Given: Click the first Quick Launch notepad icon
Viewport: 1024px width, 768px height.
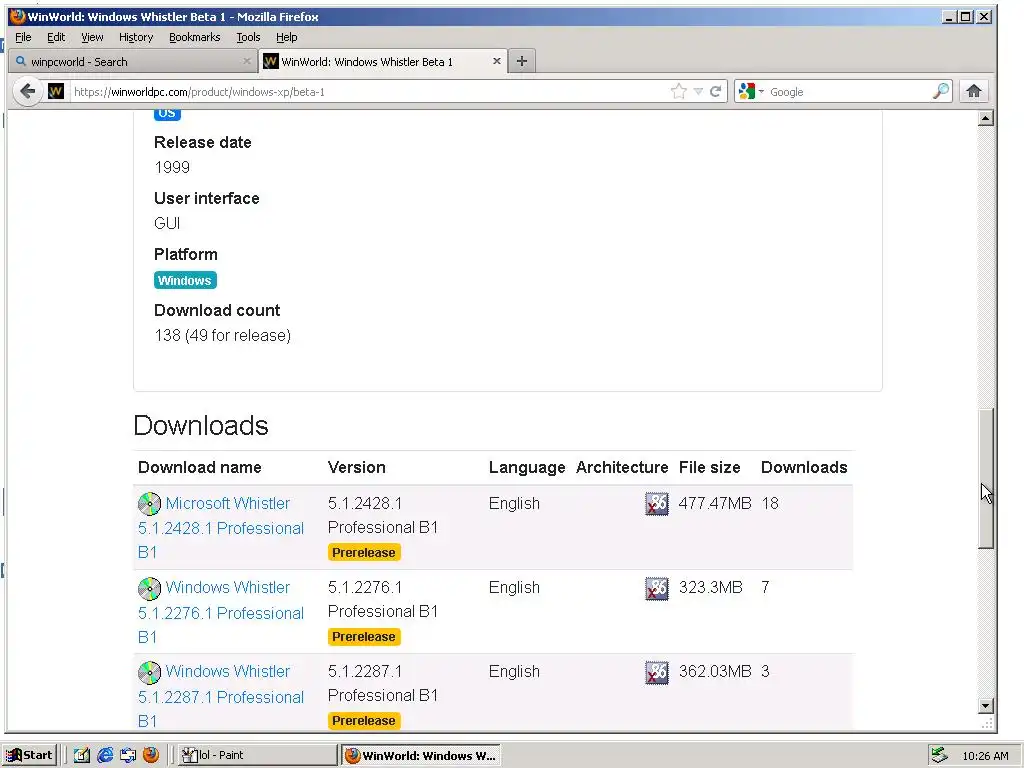Looking at the screenshot, I should pos(82,755).
